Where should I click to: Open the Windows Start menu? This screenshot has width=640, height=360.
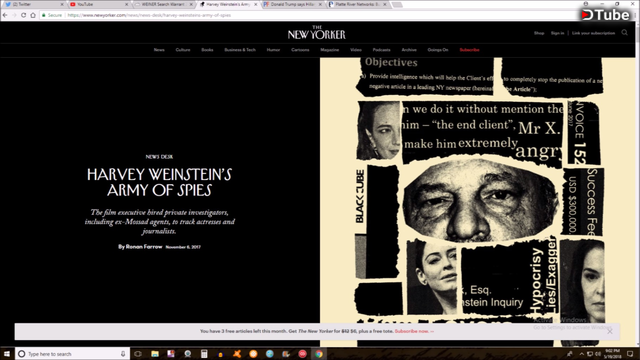coord(7,354)
